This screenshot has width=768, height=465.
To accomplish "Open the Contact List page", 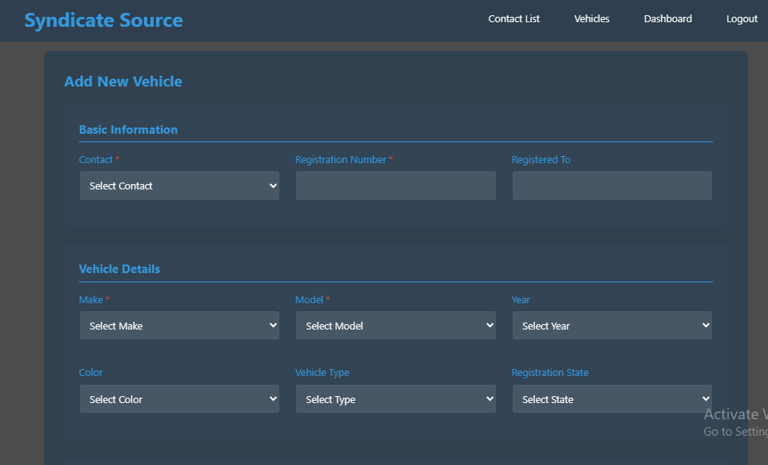I will (x=513, y=19).
